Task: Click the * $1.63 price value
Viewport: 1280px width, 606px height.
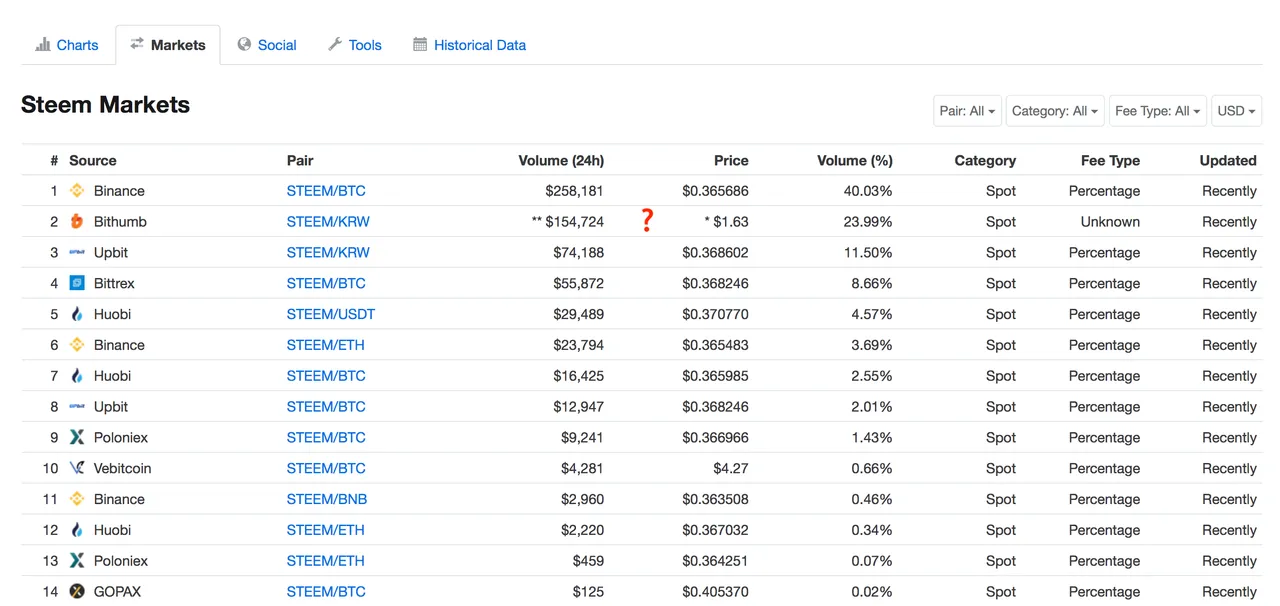Action: click(727, 222)
